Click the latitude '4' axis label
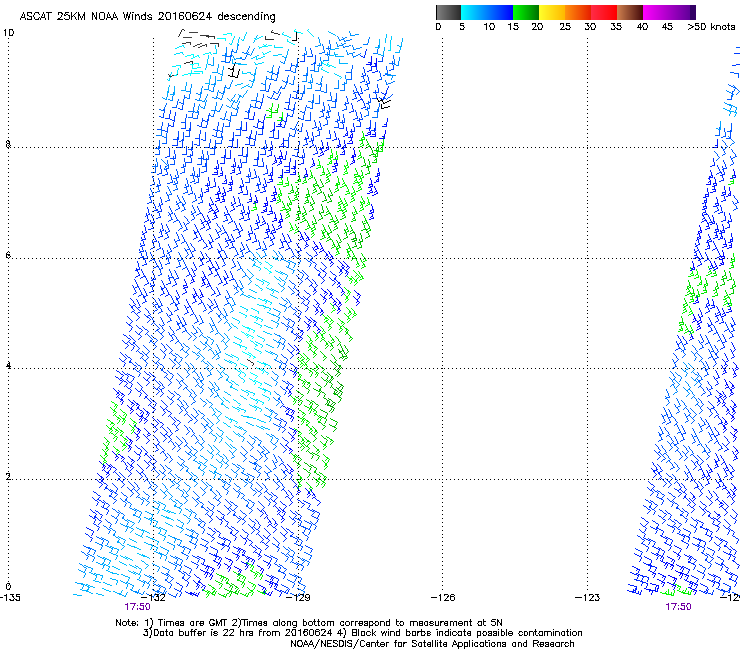The image size is (740, 650). (x=8, y=366)
